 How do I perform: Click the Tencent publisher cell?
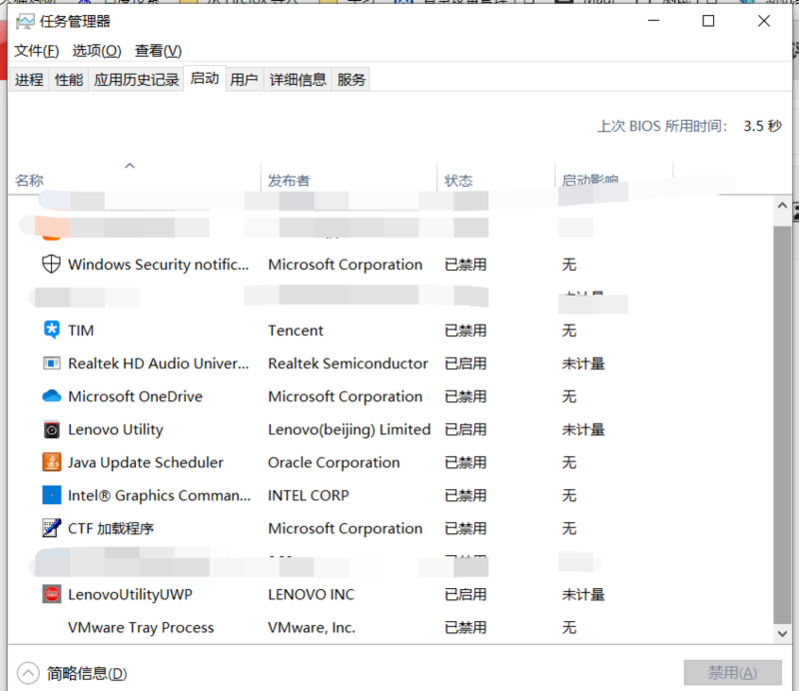(296, 330)
